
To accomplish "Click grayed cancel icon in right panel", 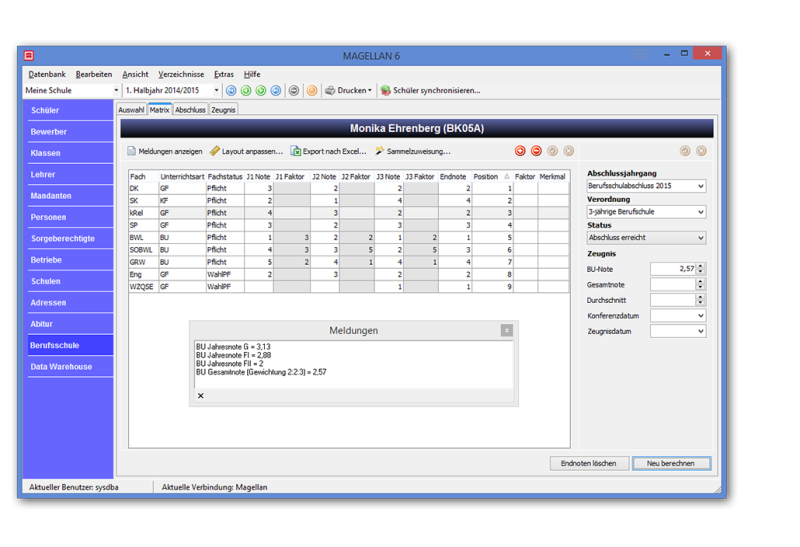I will point(702,151).
